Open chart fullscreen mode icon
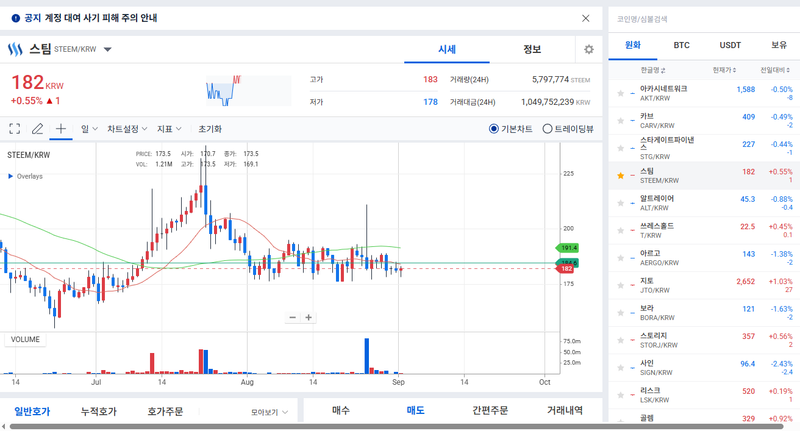The width and height of the screenshot is (800, 431). (15, 129)
